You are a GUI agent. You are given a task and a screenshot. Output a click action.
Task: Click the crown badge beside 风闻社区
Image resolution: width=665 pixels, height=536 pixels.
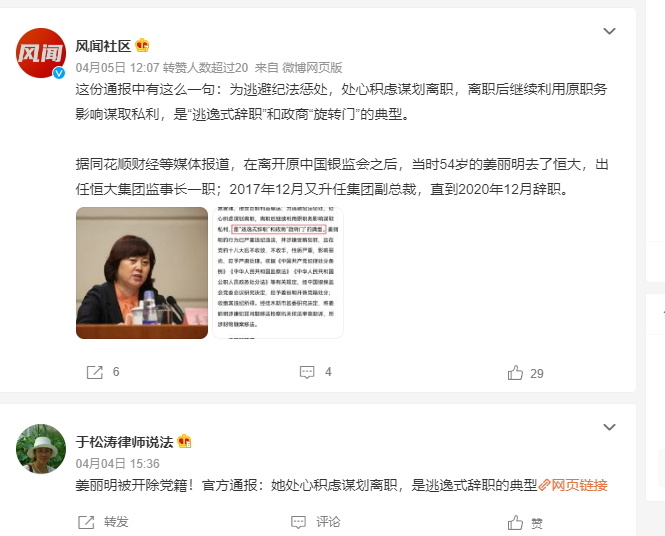[x=142, y=45]
